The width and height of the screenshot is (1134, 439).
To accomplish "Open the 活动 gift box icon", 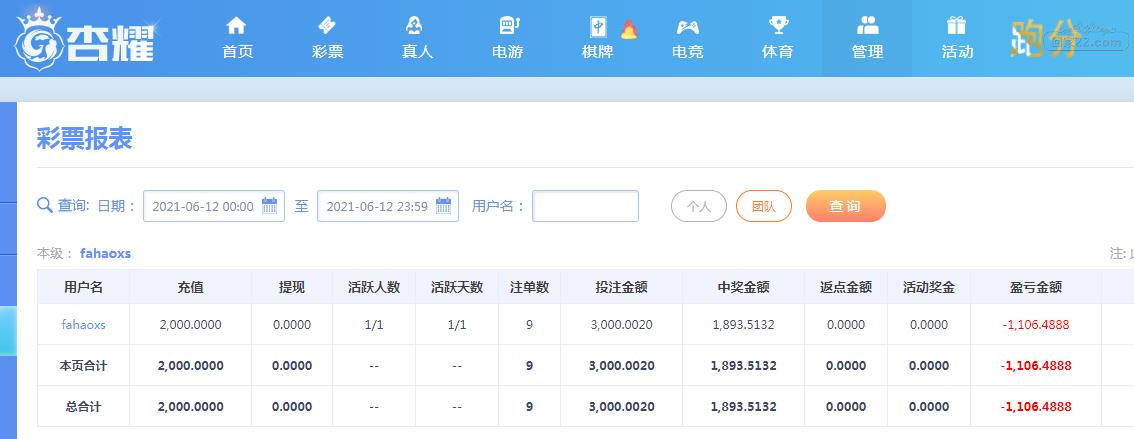I will [x=956, y=25].
